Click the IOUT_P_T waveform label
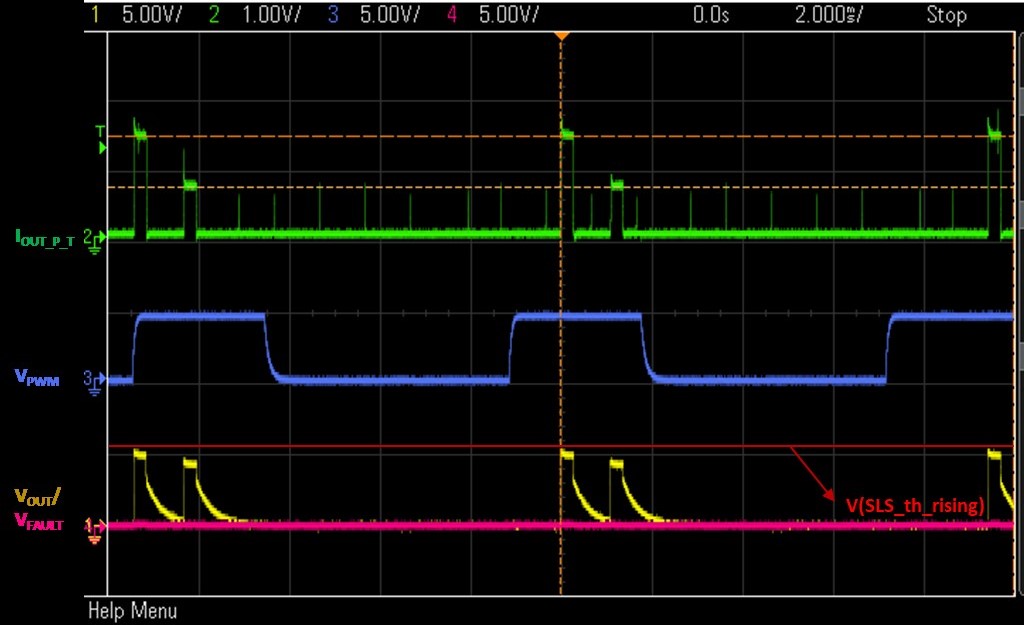The height and width of the screenshot is (625, 1024). (44, 238)
